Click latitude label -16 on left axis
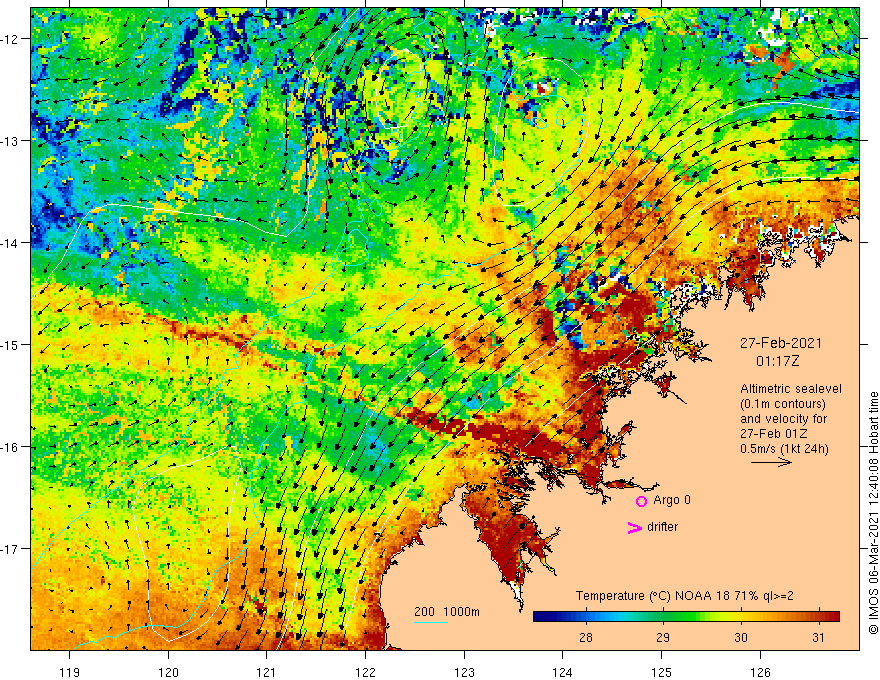Screen dimensions: 880x680 11,447
